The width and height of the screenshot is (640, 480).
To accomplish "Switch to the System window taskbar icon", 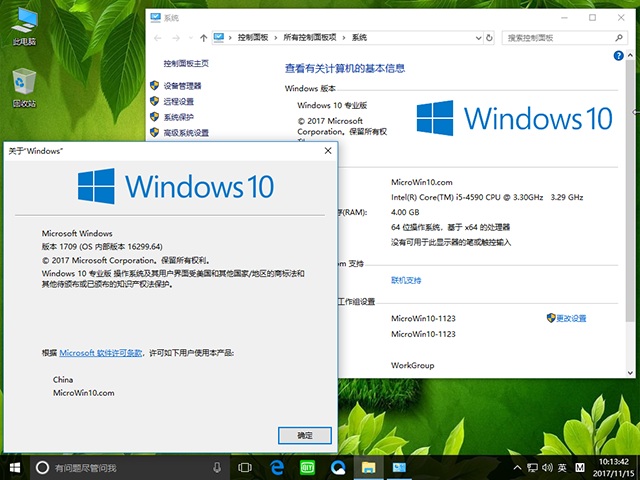I will (x=399, y=468).
